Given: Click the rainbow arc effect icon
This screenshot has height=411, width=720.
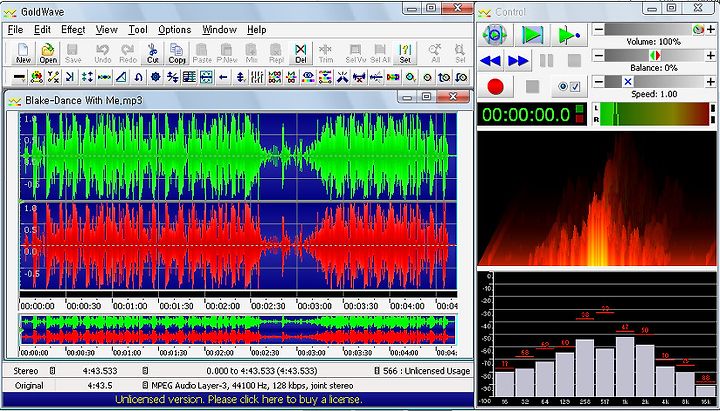Looking at the screenshot, I should 37,77.
